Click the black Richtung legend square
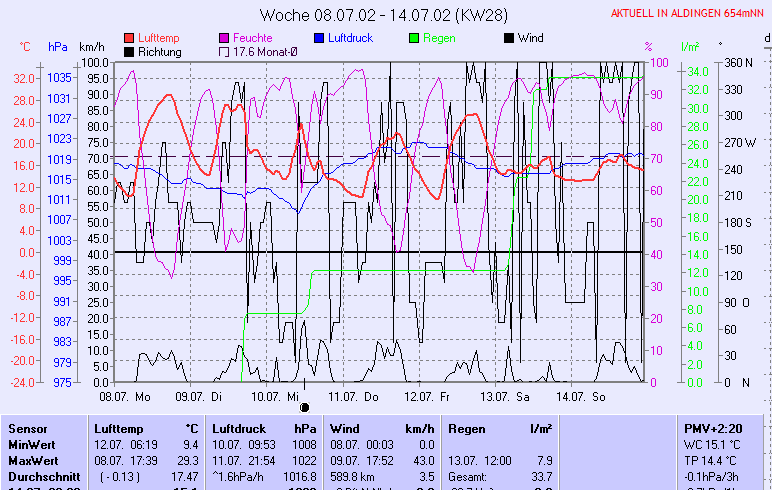772x490 pixels. pos(129,52)
